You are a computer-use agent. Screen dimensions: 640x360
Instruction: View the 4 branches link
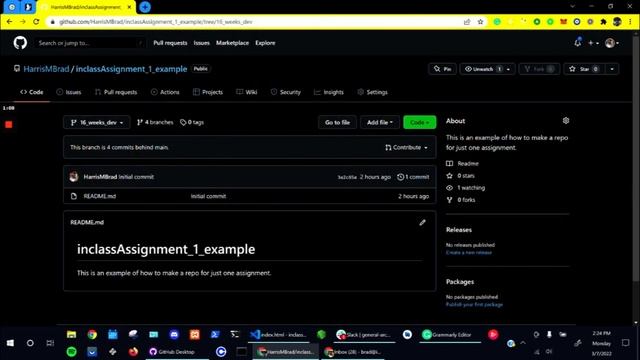[155, 122]
